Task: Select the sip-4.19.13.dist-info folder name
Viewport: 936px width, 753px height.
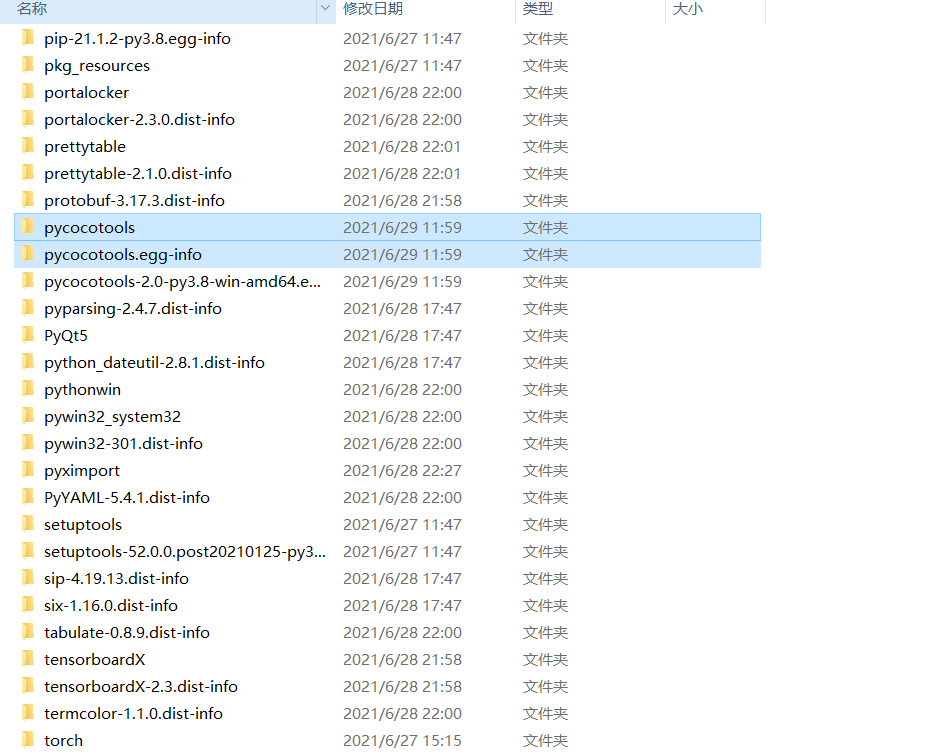Action: (116, 579)
